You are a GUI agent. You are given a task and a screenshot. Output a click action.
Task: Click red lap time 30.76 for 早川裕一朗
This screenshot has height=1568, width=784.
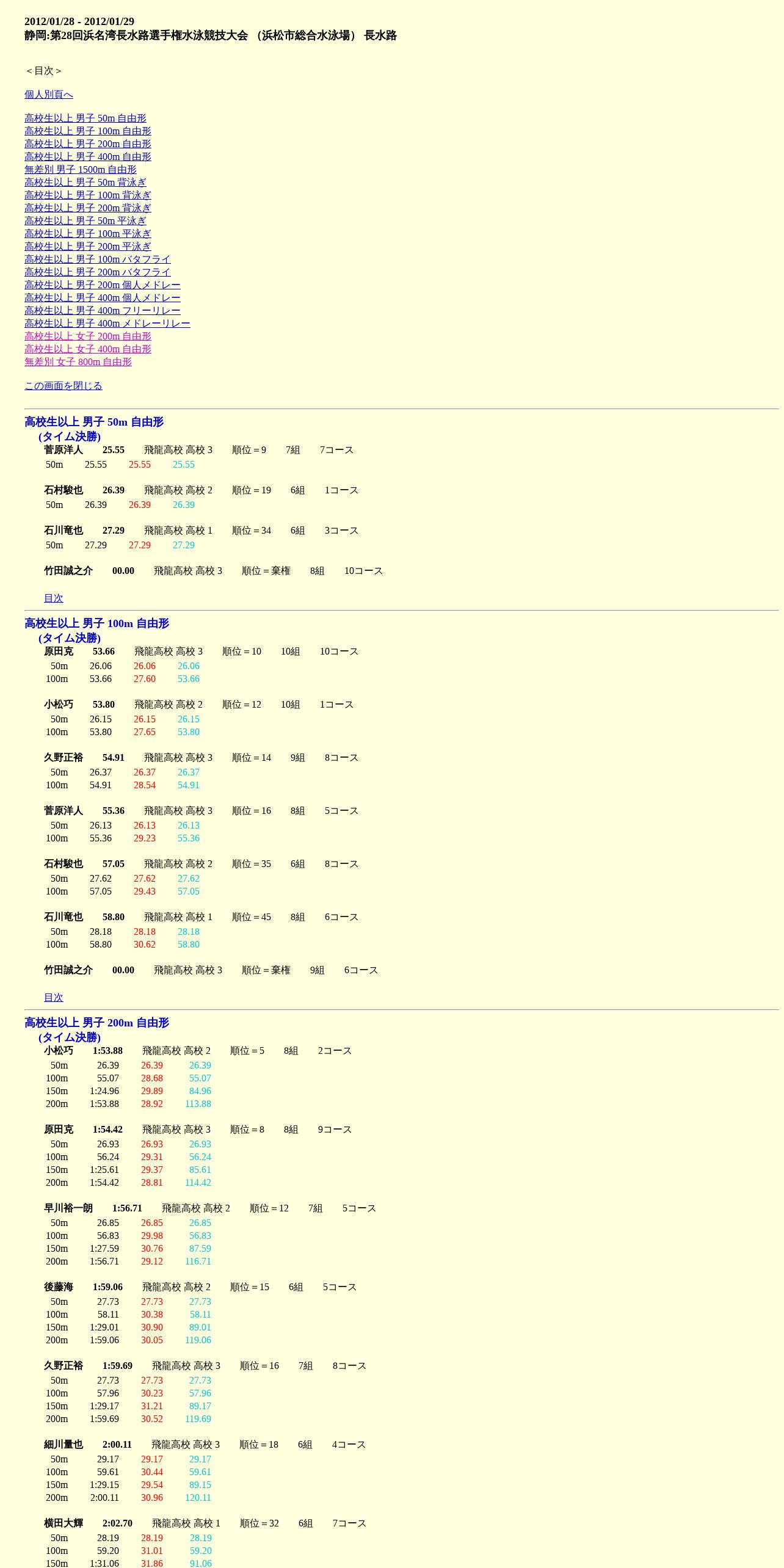pos(152,1249)
